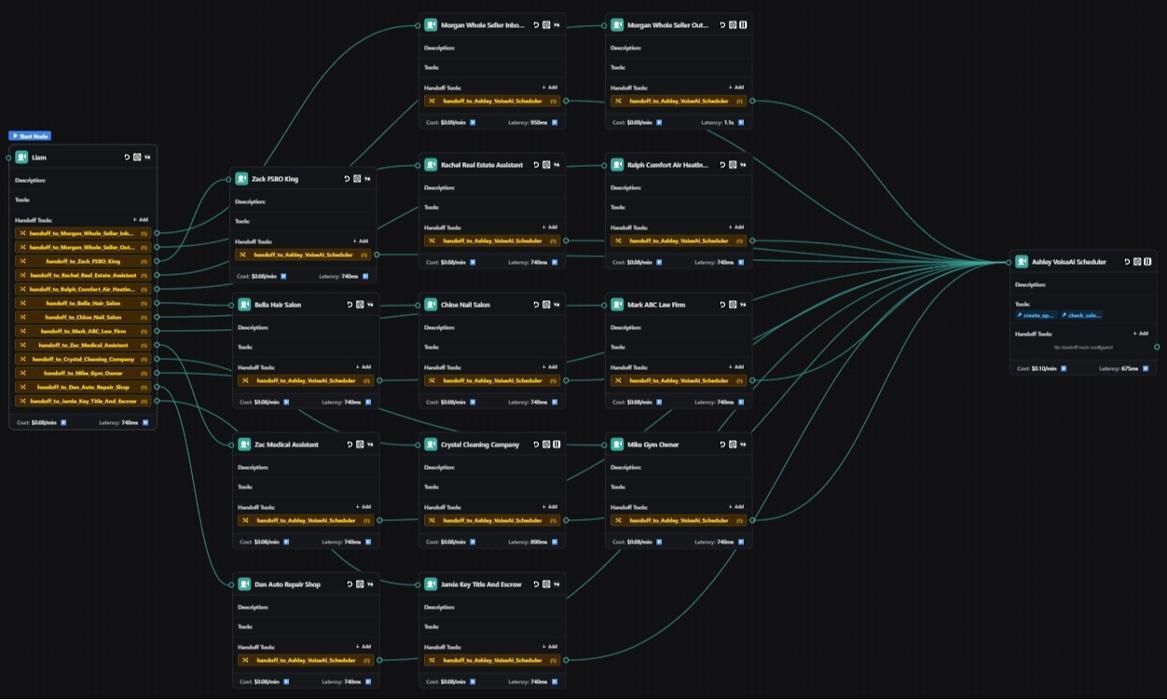Viewport: 1167px width, 700px height.
Task: Select the create_ap tool chip on Ashley VoiceAI Scheduler
Action: 1034,315
